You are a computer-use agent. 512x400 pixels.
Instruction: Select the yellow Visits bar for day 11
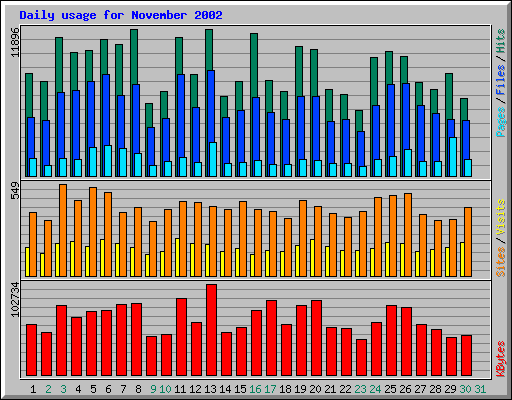click(177, 257)
